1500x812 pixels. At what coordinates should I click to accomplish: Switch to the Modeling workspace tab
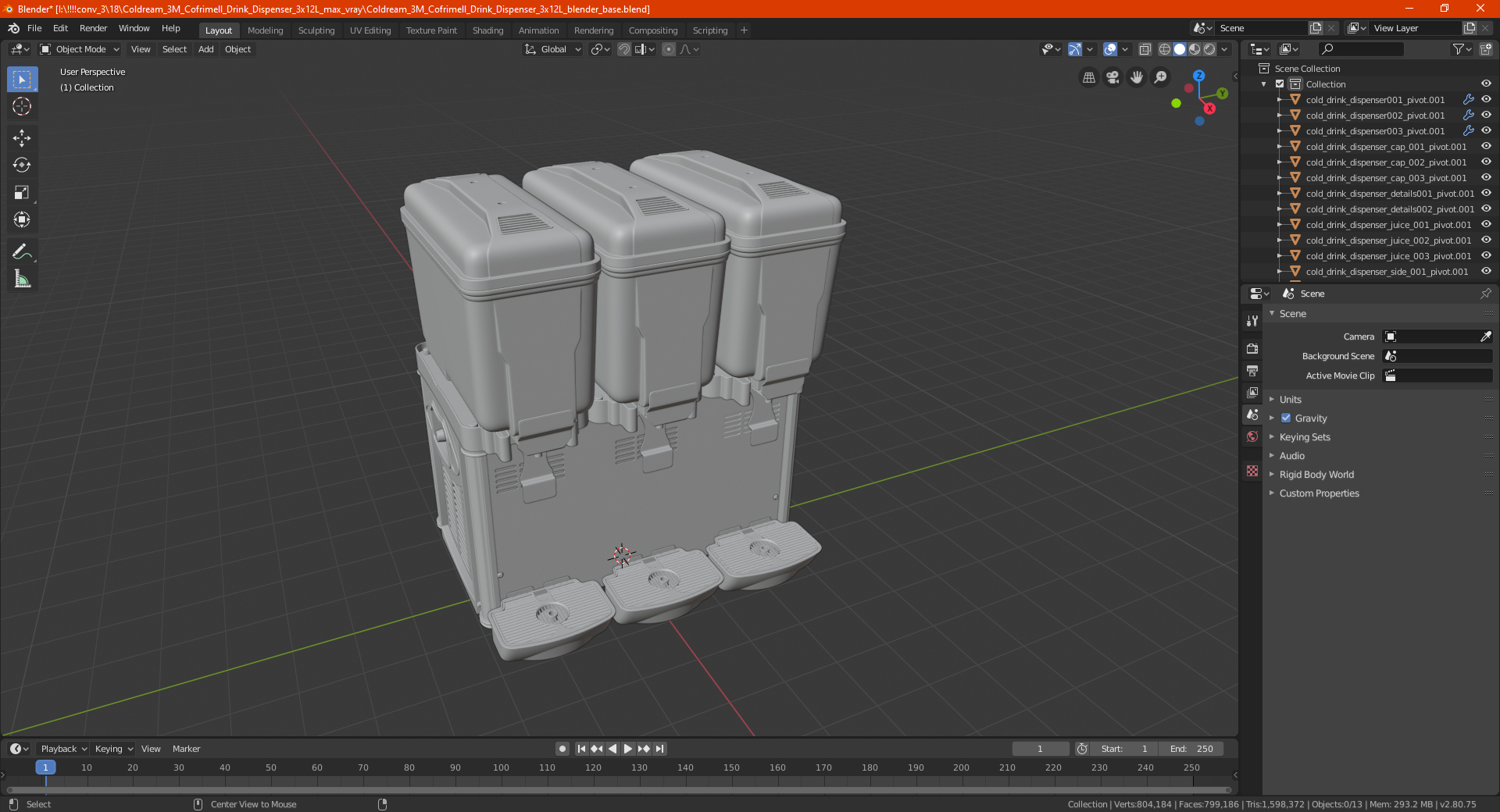pyautogui.click(x=265, y=30)
